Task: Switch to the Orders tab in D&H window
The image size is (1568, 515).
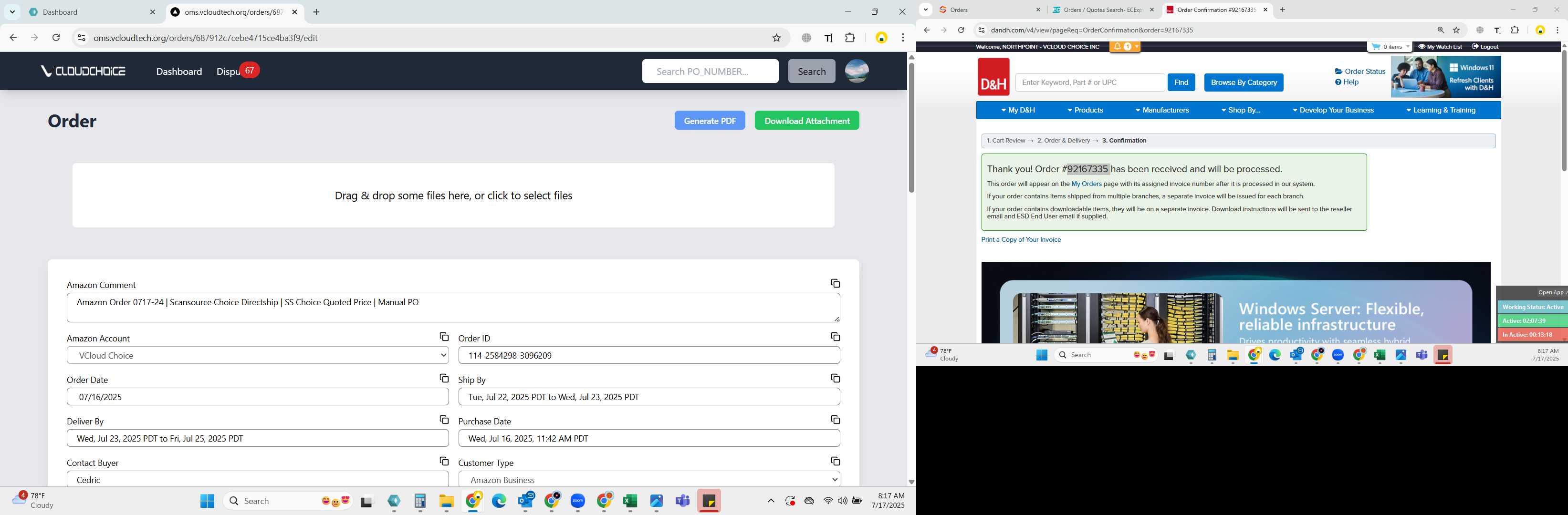Action: click(x=989, y=10)
